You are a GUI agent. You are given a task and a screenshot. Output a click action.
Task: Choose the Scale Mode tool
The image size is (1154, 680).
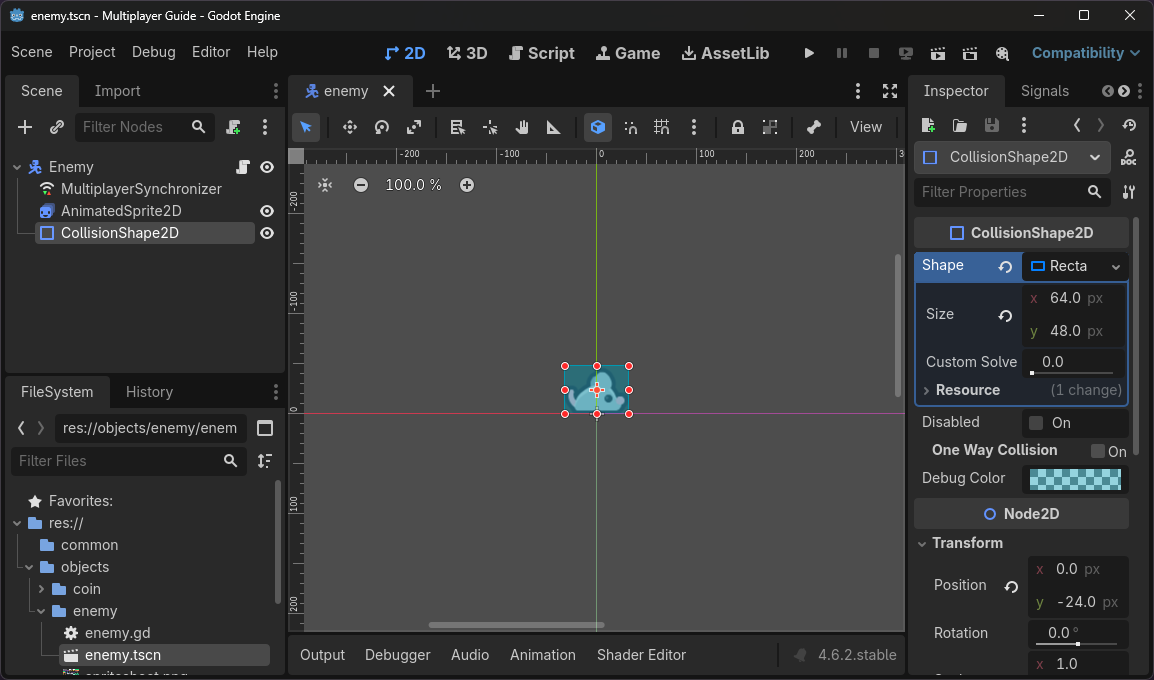[x=414, y=127]
